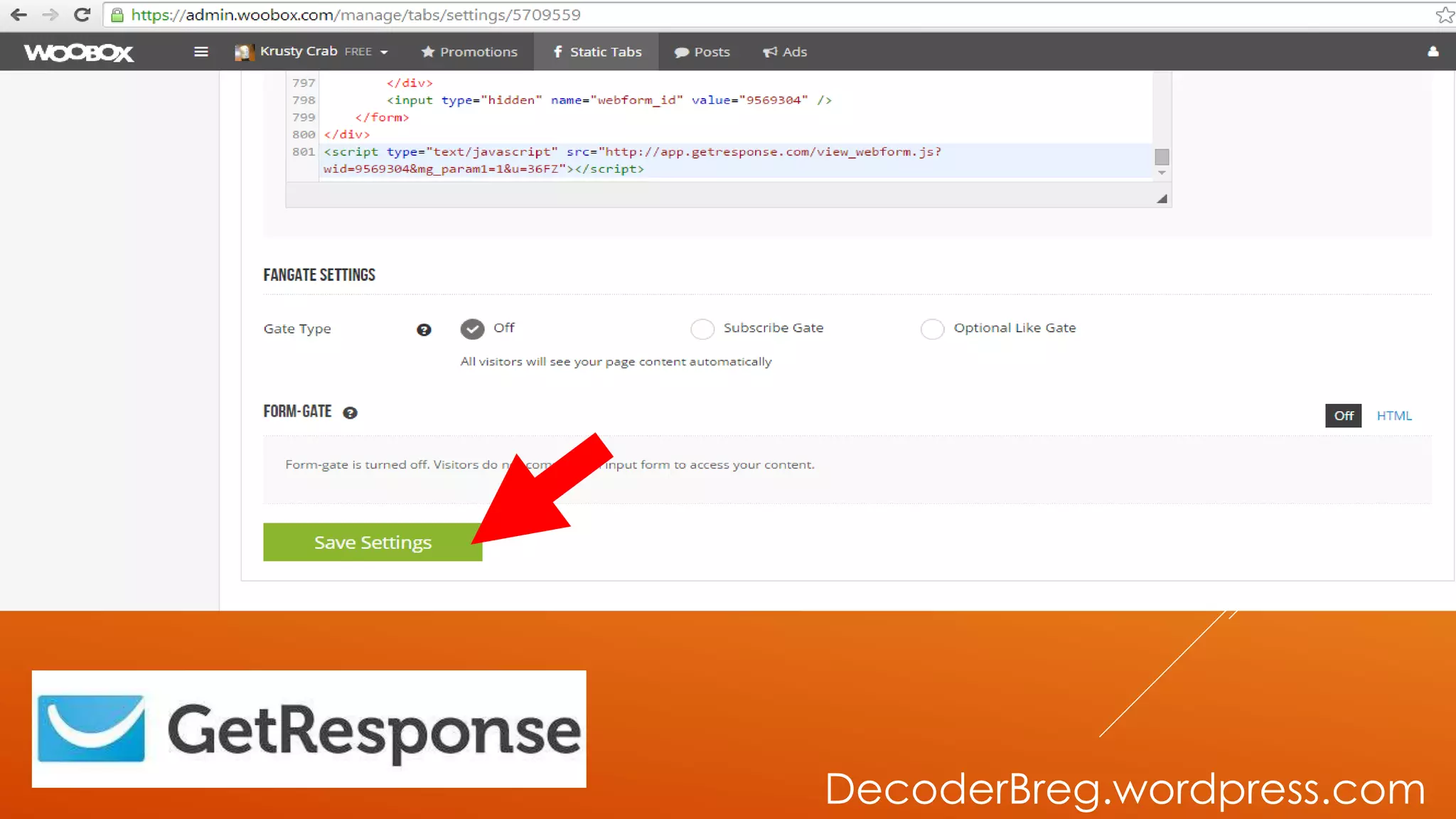
Task: Click 'All visitors will see your page' text
Action: [x=616, y=362]
